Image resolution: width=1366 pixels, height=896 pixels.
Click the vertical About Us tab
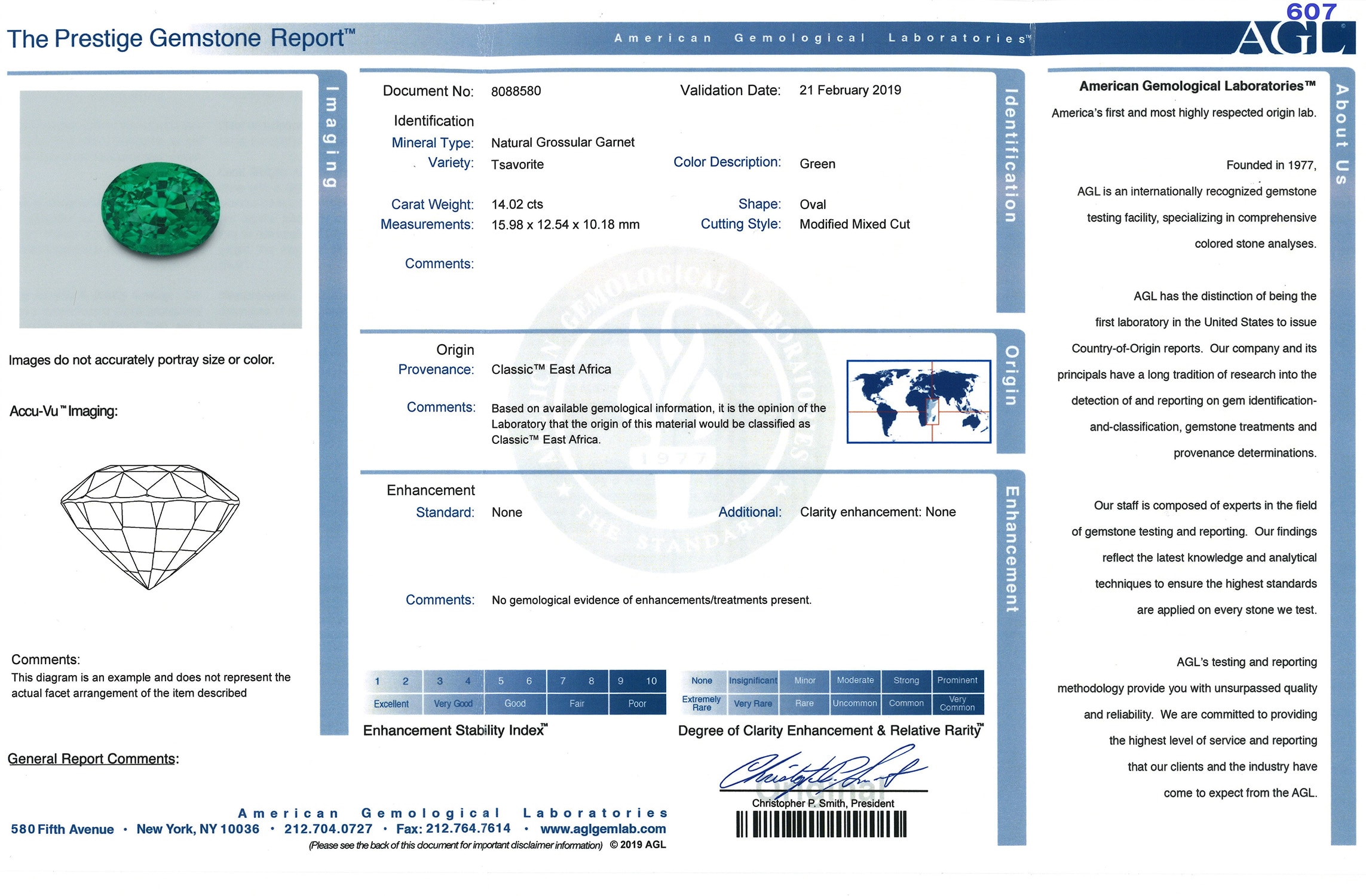click(x=1342, y=134)
